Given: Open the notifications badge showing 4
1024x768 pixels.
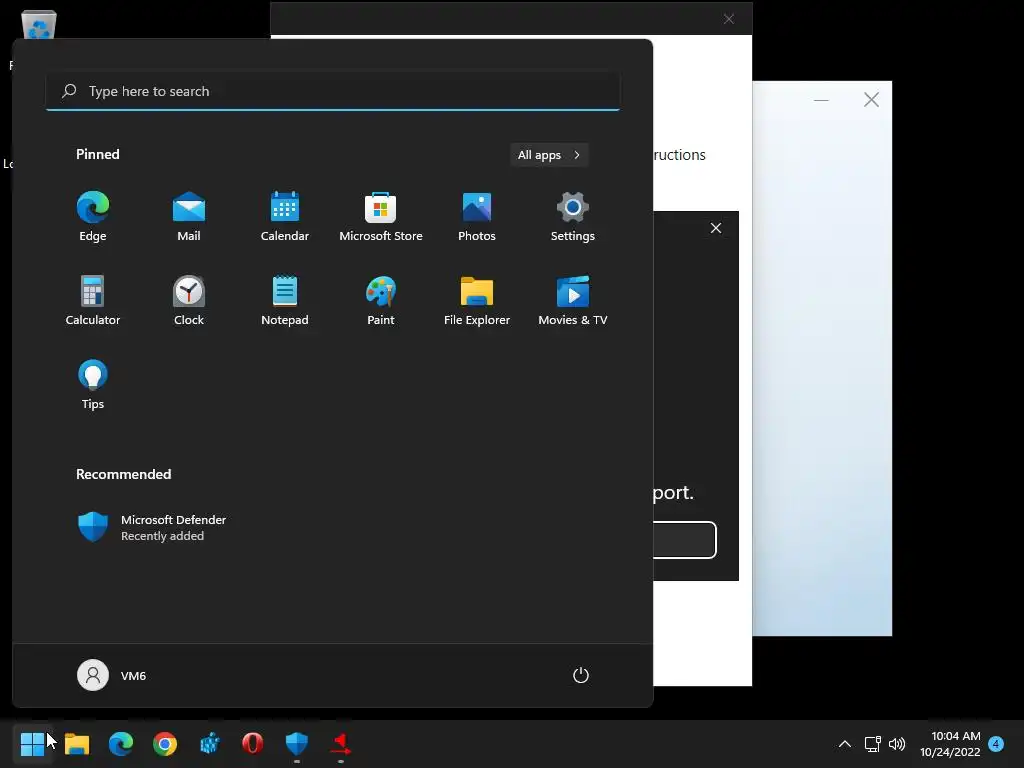Looking at the screenshot, I should click(996, 744).
